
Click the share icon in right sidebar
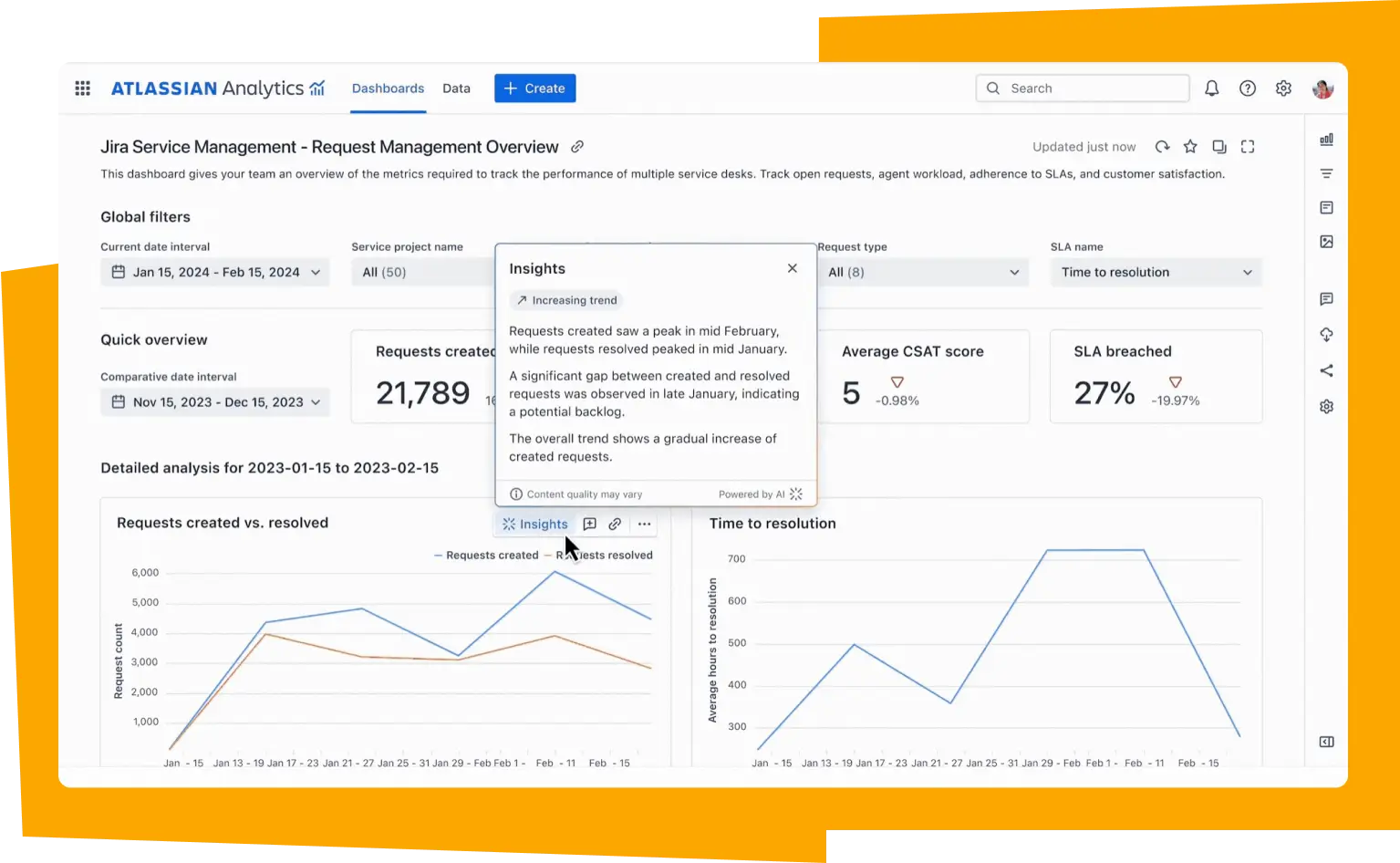[x=1326, y=370]
